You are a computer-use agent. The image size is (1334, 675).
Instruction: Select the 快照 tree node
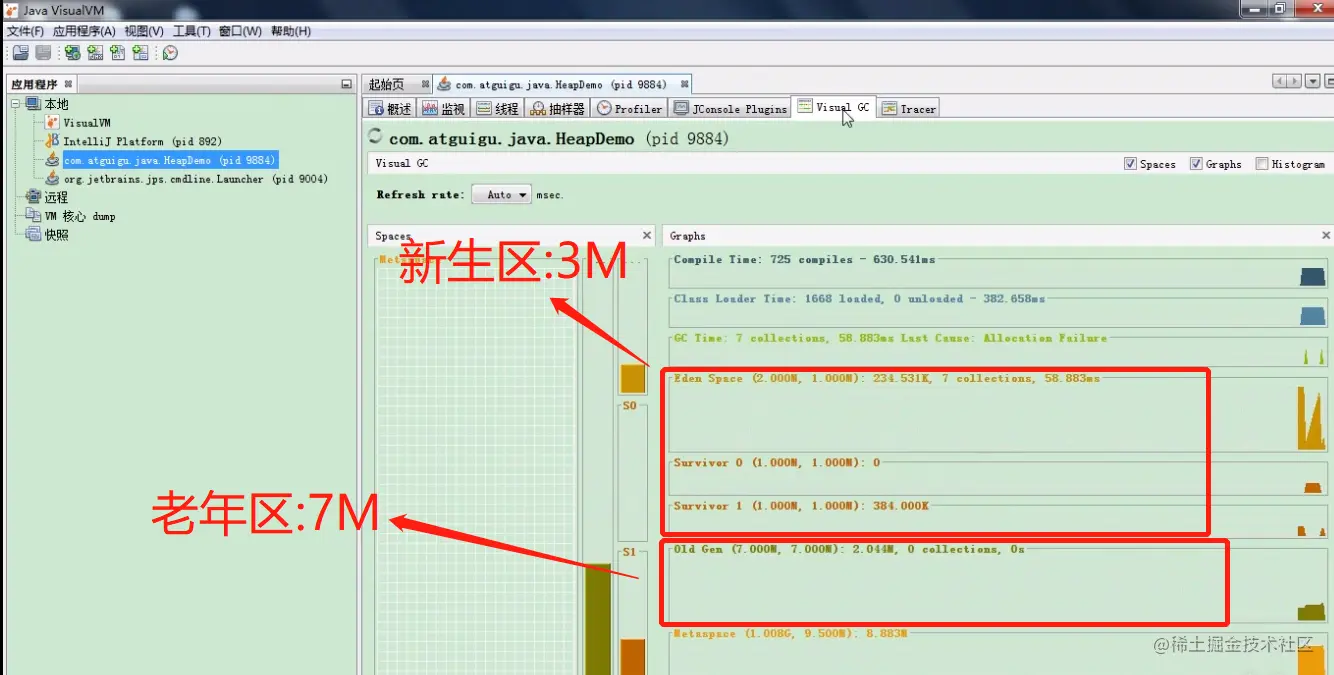click(56, 235)
